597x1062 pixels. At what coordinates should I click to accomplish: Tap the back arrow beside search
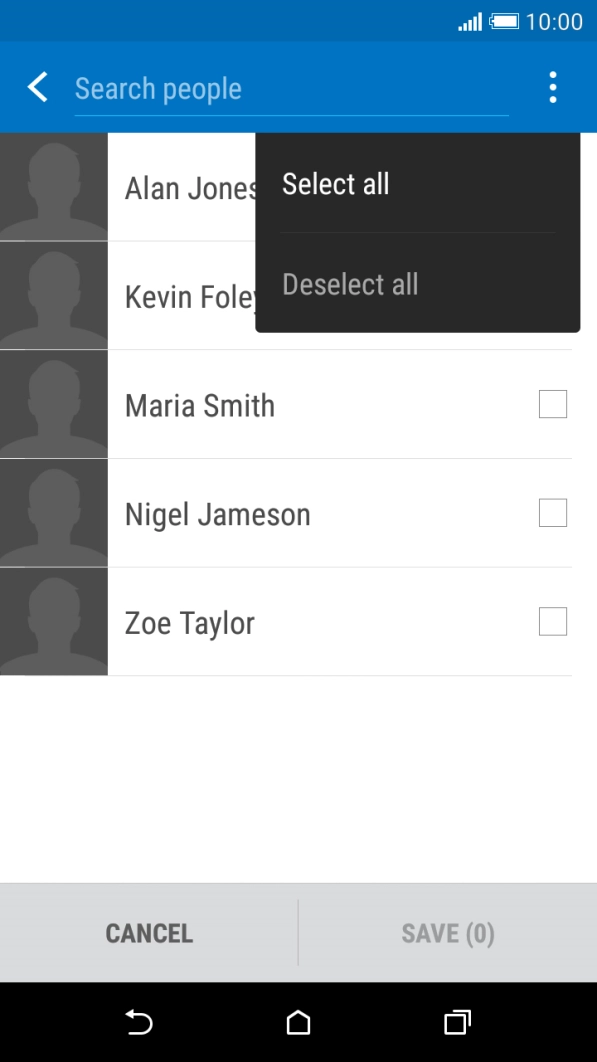37,87
